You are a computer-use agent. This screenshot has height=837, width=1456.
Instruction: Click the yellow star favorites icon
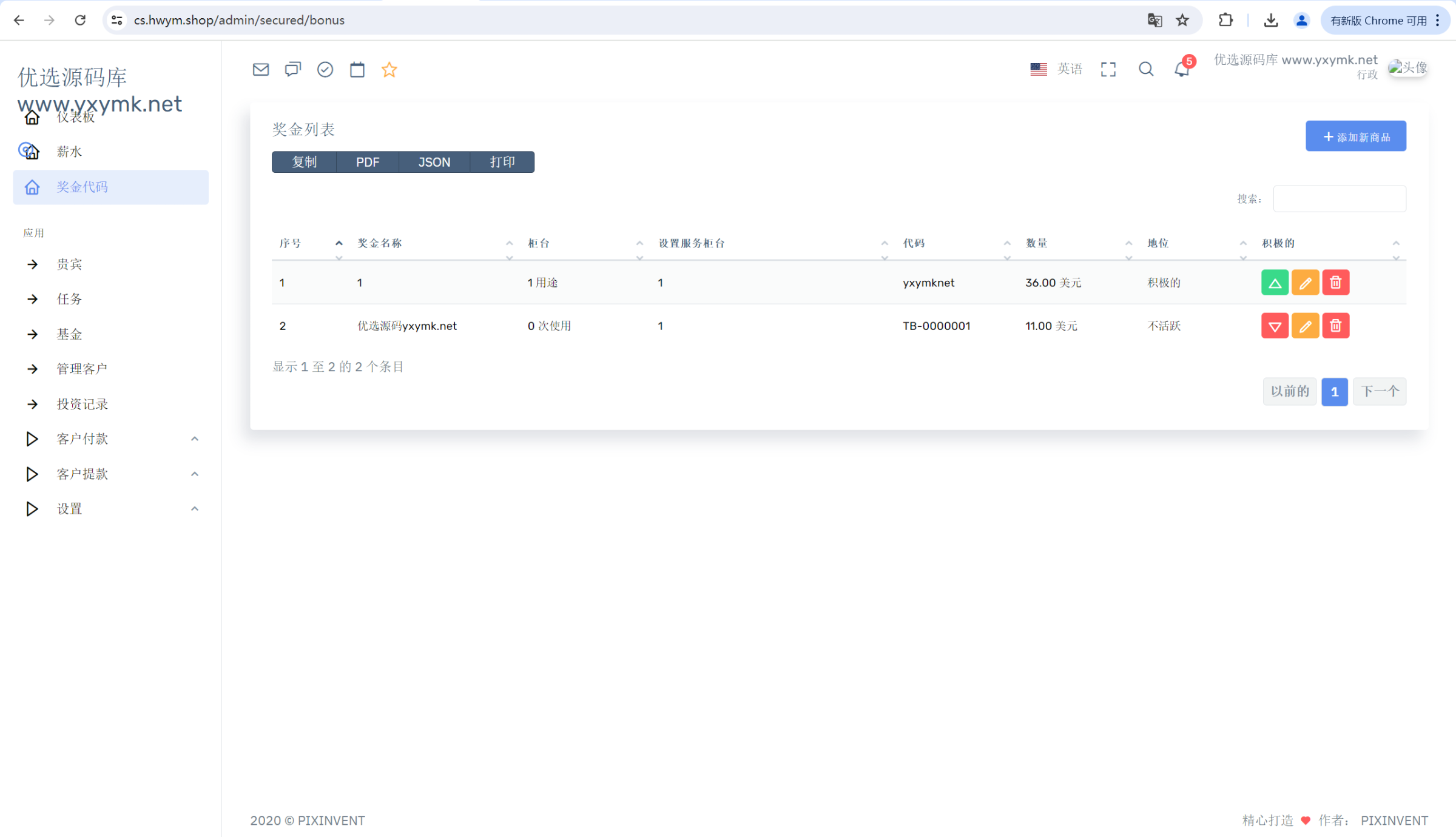389,70
